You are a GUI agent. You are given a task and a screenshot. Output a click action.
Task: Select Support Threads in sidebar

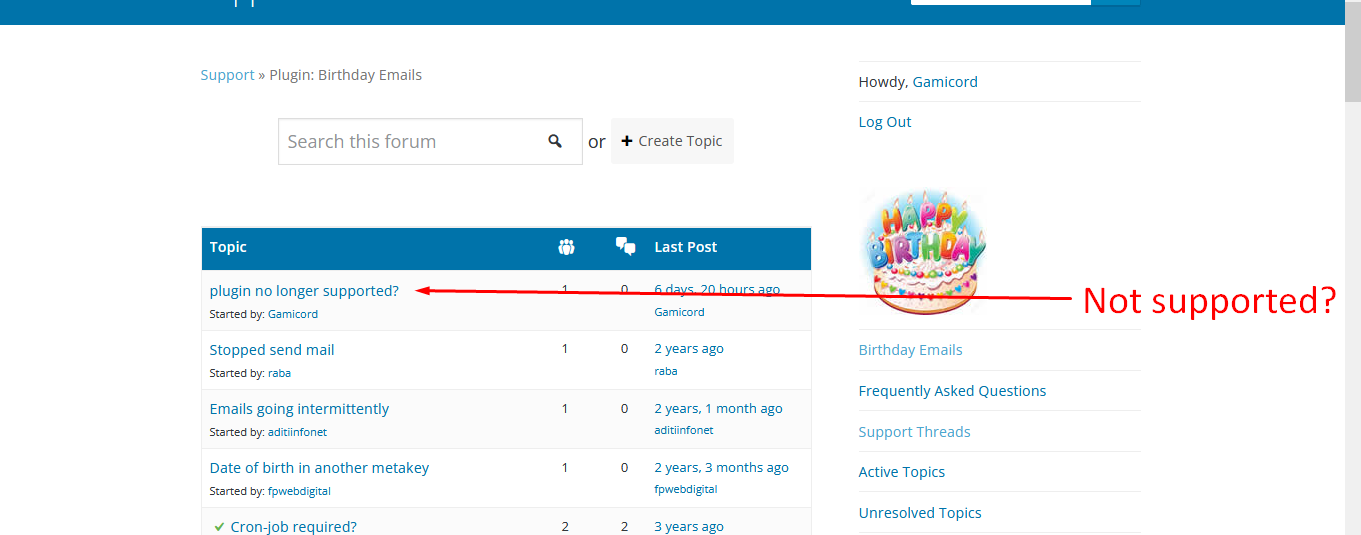click(914, 432)
